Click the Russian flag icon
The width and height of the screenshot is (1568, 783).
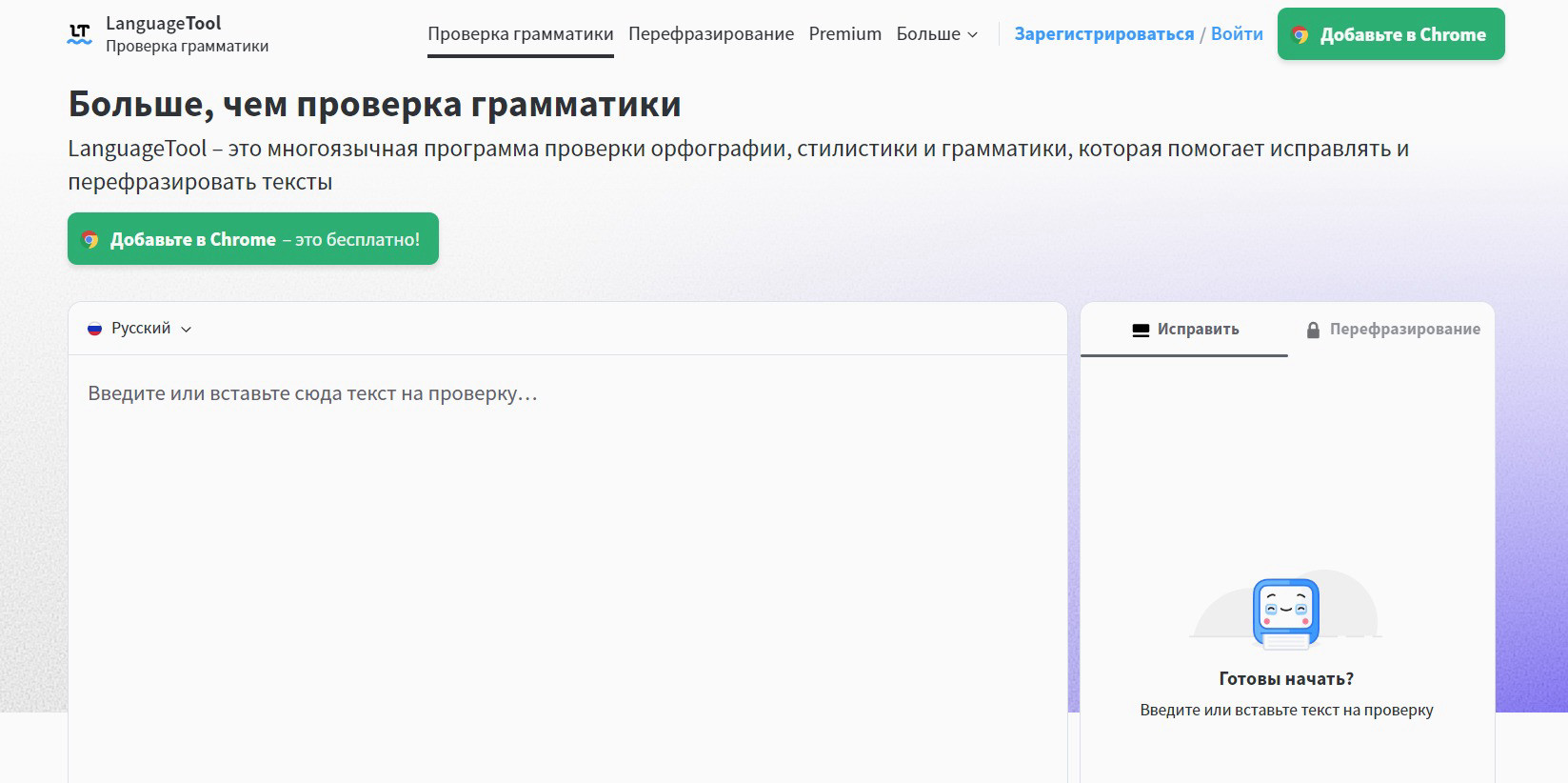pyautogui.click(x=94, y=329)
